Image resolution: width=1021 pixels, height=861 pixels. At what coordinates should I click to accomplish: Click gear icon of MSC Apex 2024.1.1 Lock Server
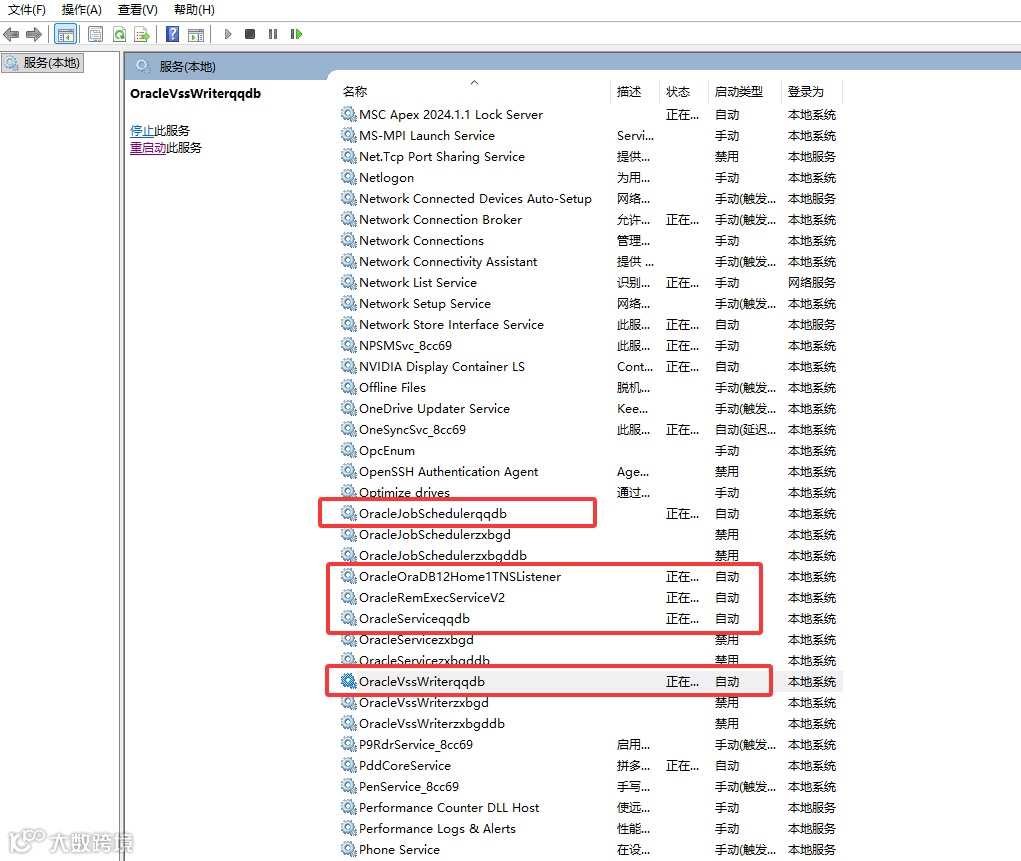point(349,114)
